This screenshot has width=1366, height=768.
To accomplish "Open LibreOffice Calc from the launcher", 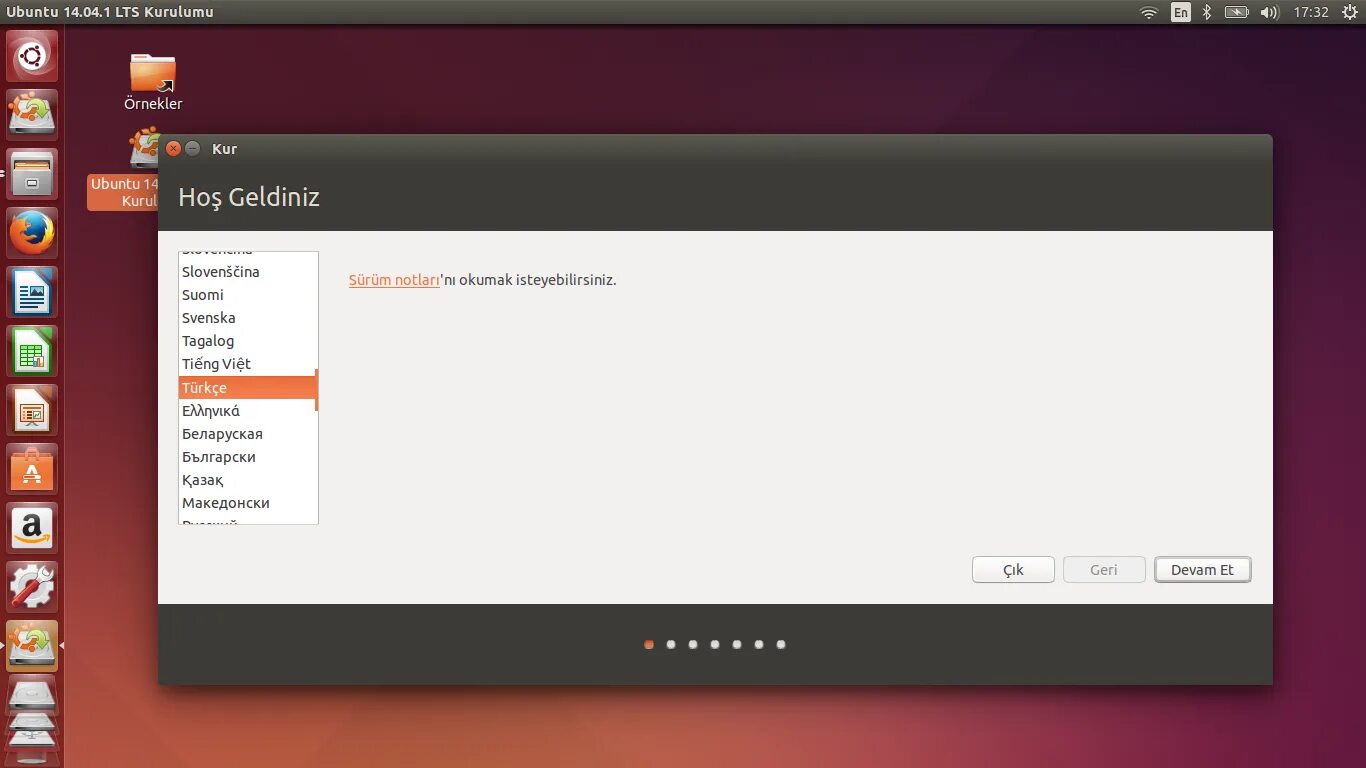I will coord(32,351).
